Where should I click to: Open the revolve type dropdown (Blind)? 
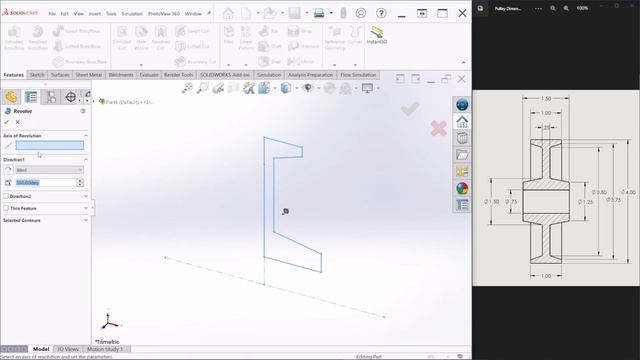pos(49,170)
